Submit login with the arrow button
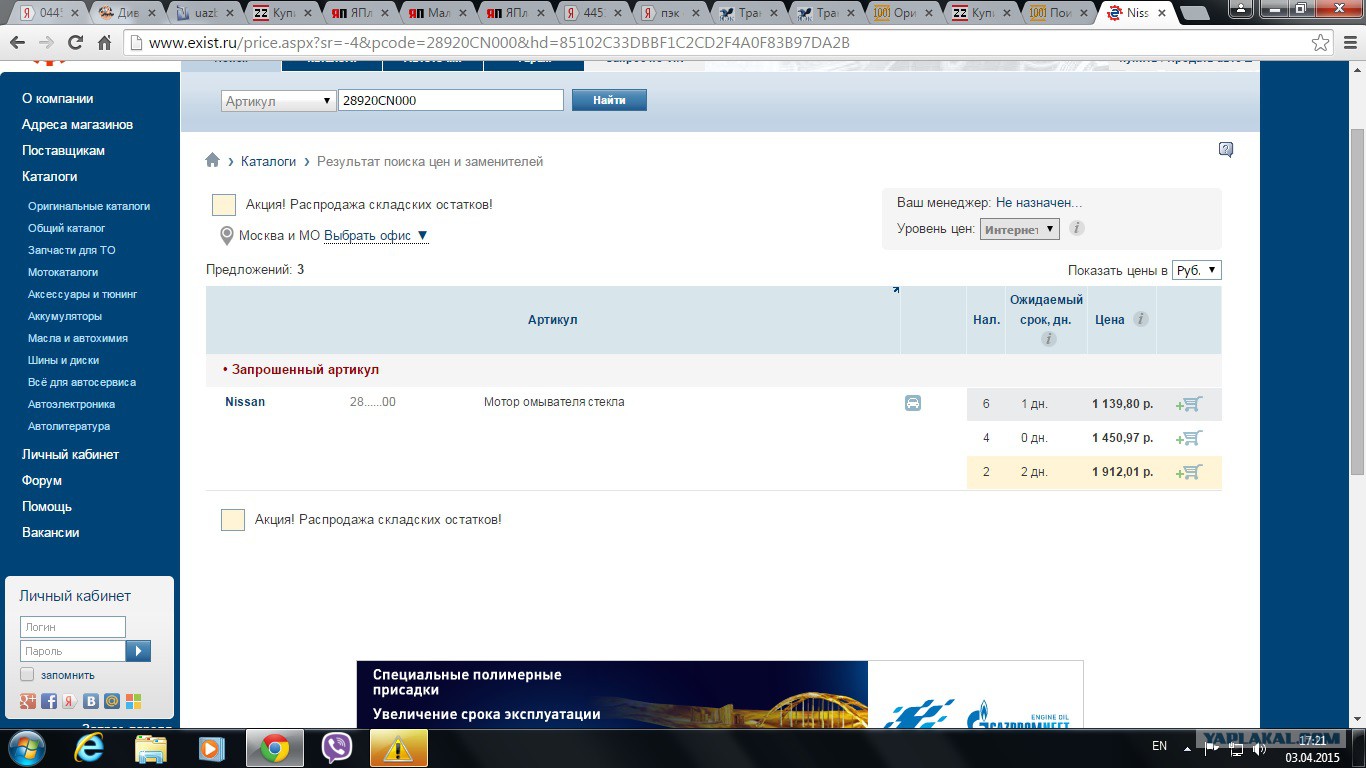The height and width of the screenshot is (768, 1366). [138, 651]
